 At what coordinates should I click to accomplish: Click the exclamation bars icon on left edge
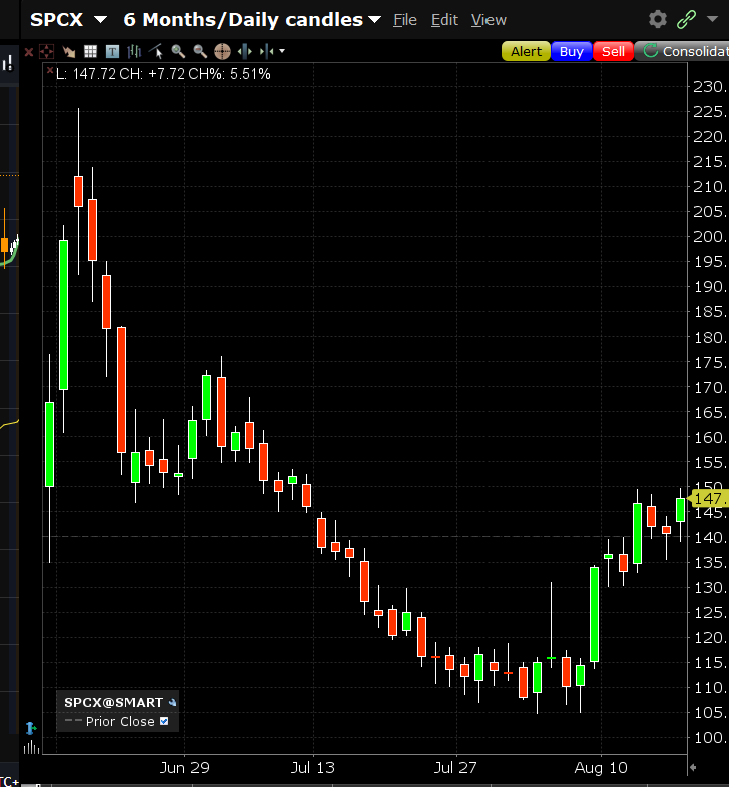8,64
